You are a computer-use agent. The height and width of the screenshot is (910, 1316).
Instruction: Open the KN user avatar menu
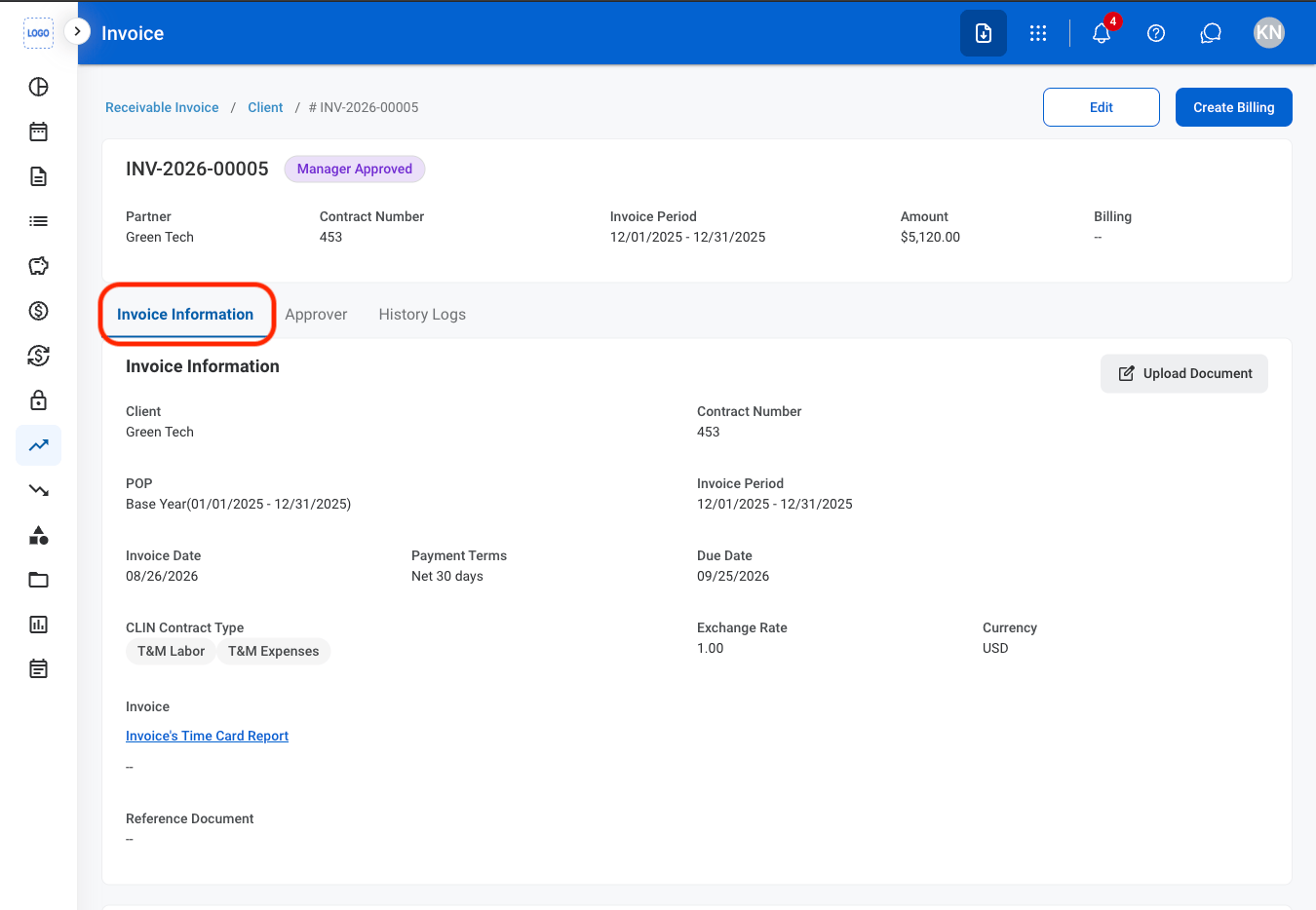click(x=1269, y=33)
